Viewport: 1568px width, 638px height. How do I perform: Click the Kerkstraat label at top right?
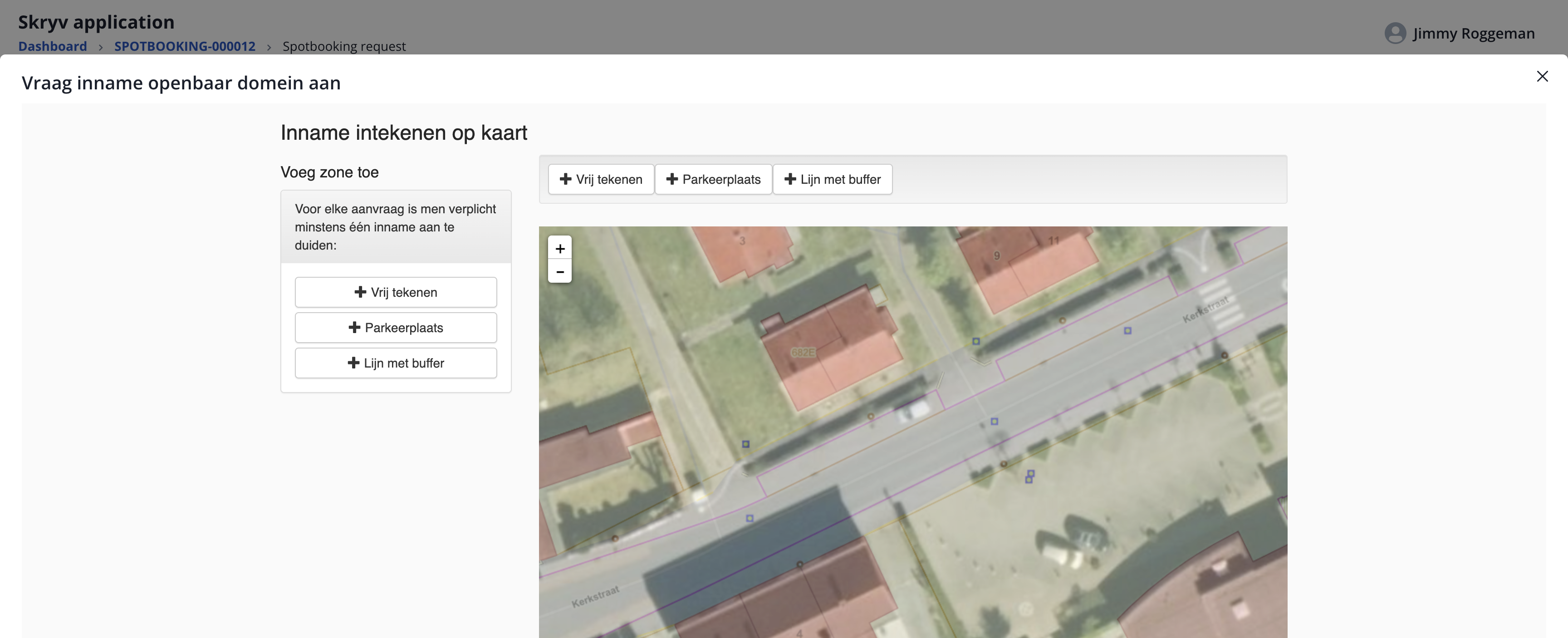pos(1205,309)
